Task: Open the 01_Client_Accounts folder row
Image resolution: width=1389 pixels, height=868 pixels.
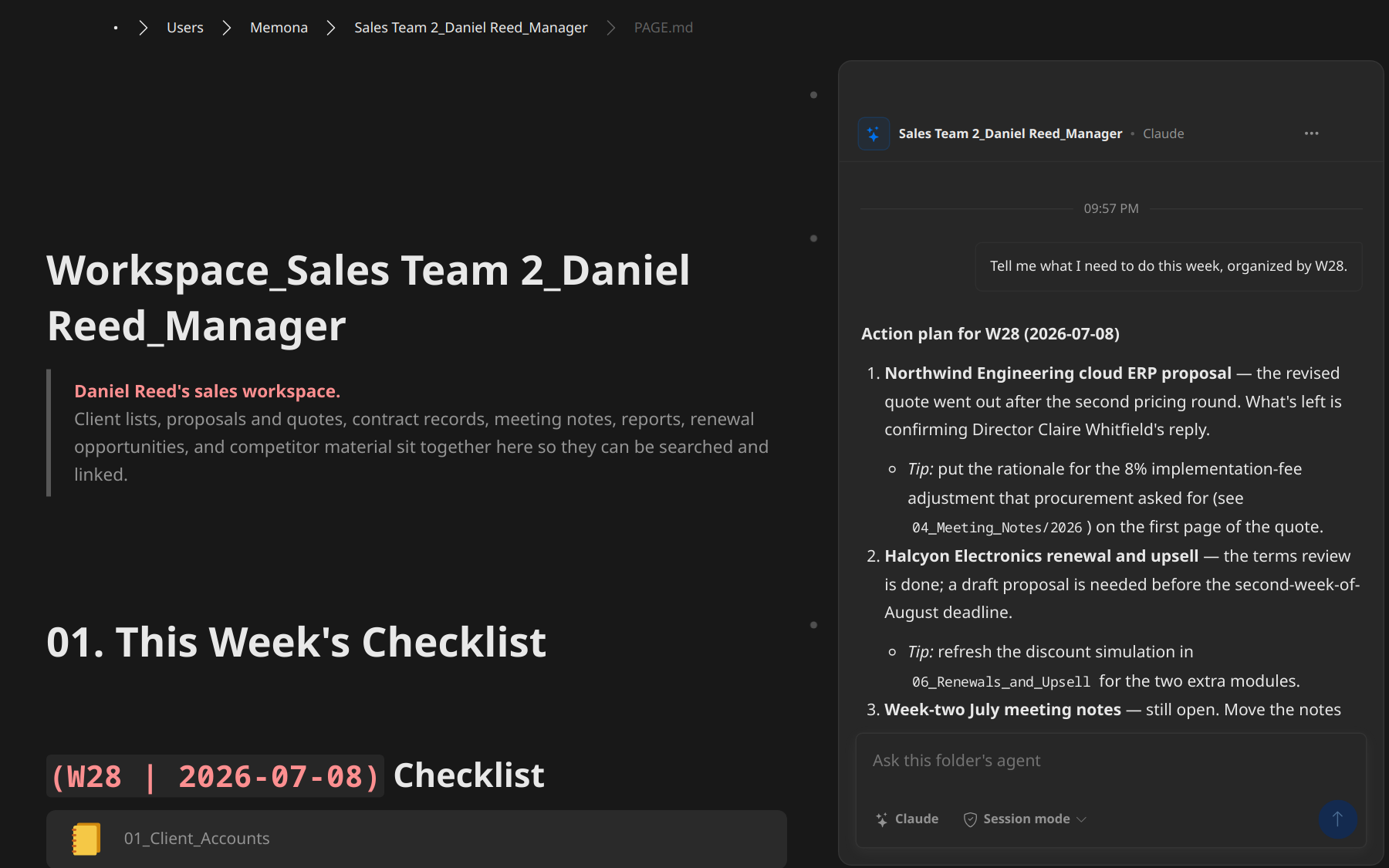Action: pyautogui.click(x=417, y=839)
